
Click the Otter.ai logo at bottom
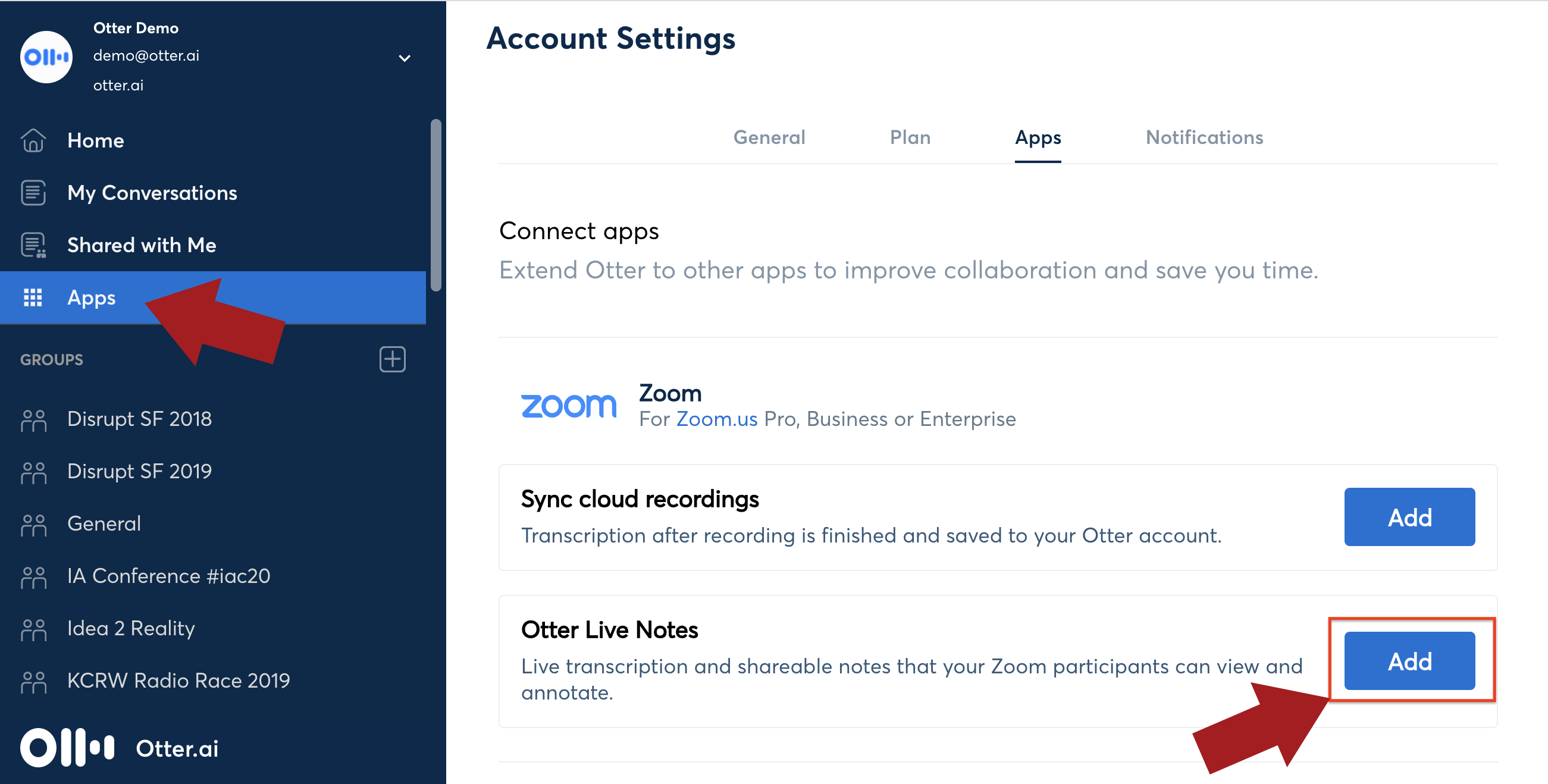67,748
